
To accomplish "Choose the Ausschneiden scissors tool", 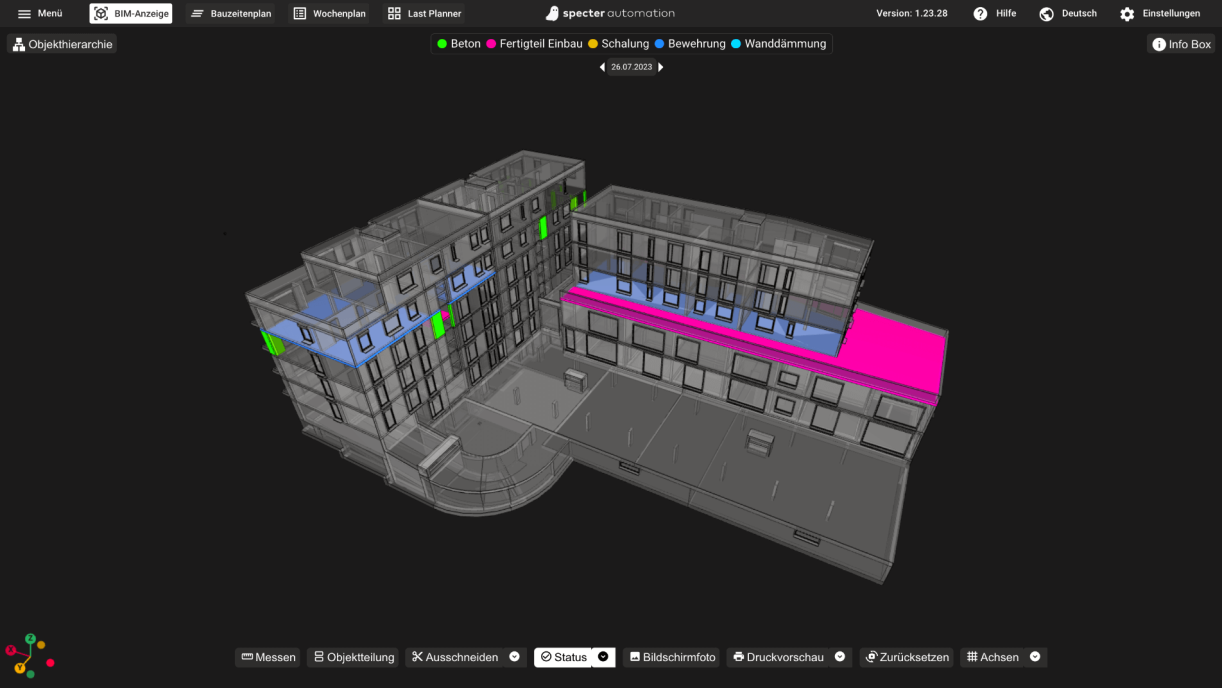I will pos(455,657).
